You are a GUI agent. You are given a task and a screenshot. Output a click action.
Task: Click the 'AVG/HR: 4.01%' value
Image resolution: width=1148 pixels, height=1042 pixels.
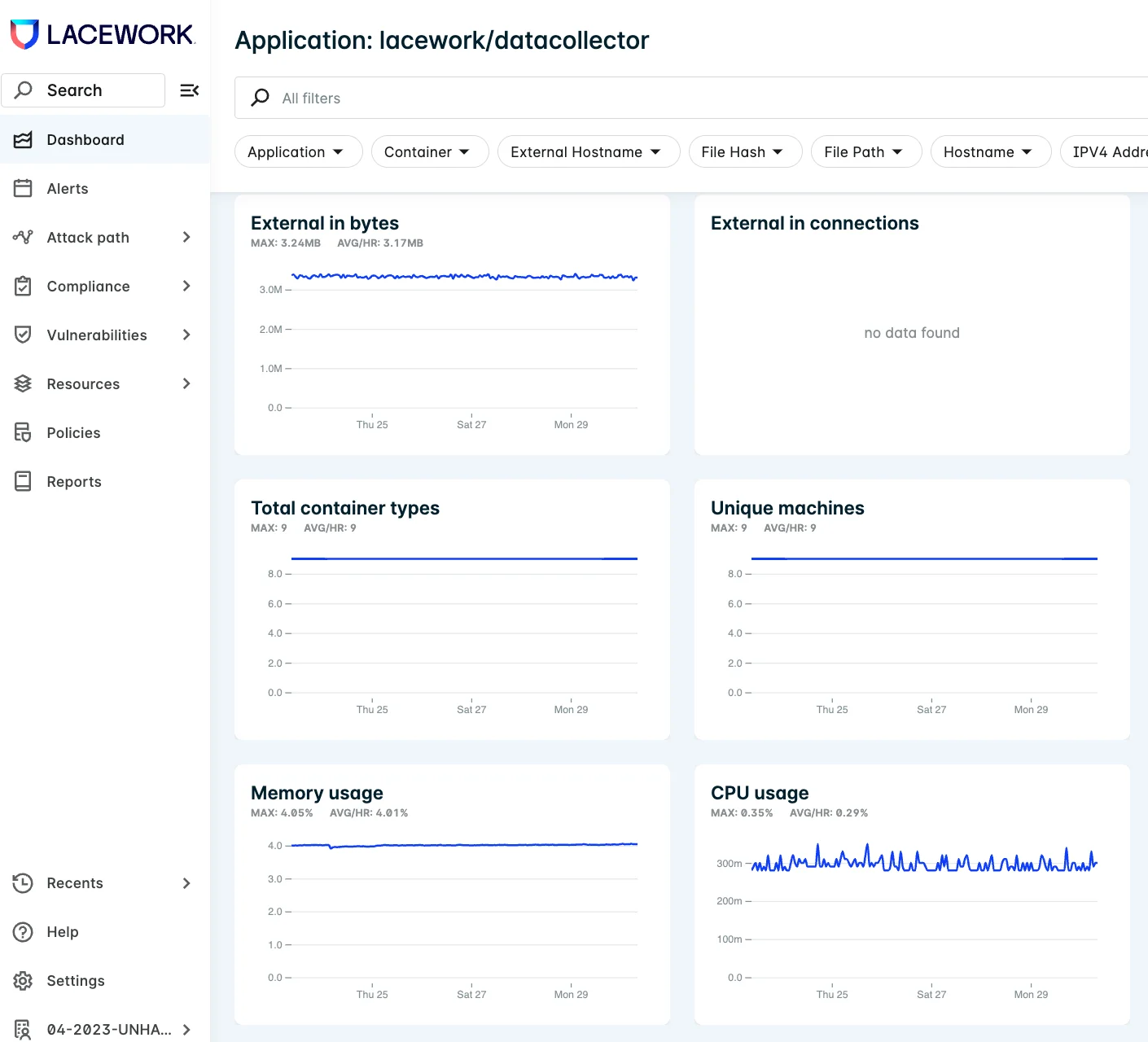(369, 813)
